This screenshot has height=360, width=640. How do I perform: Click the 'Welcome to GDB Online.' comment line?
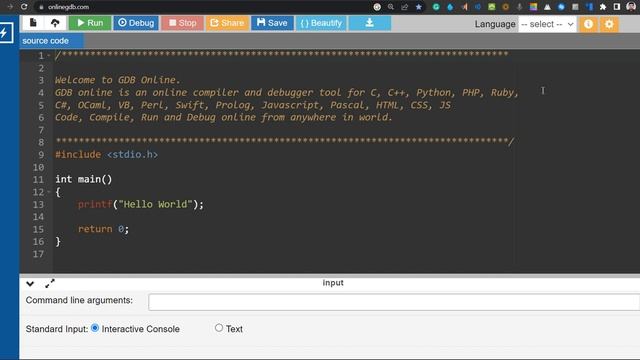pos(118,80)
